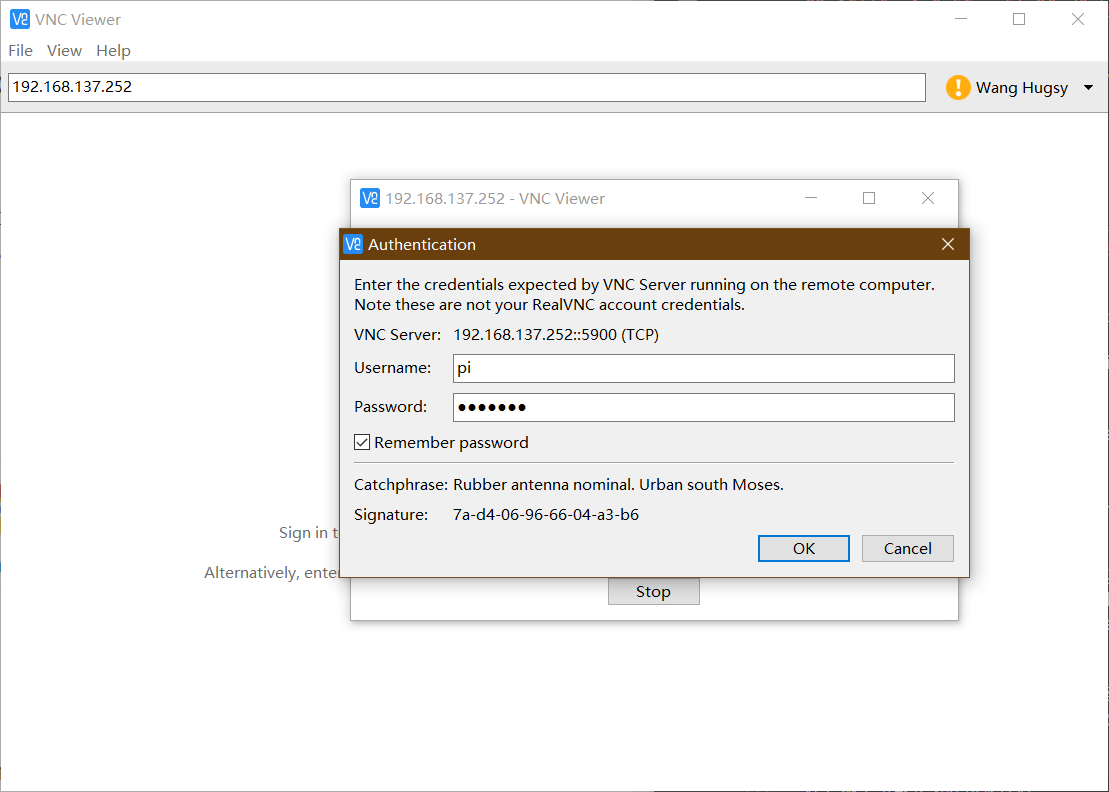Minimize the main VNC Viewer window

pos(960,19)
